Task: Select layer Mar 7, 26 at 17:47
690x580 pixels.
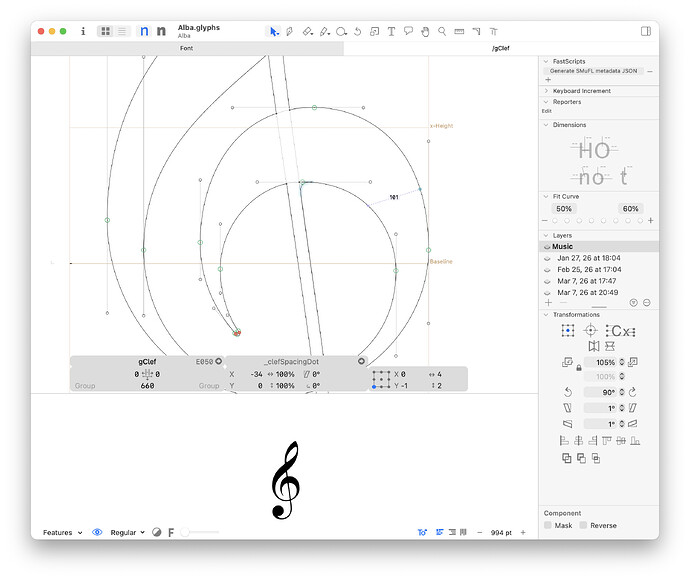Action: click(587, 281)
